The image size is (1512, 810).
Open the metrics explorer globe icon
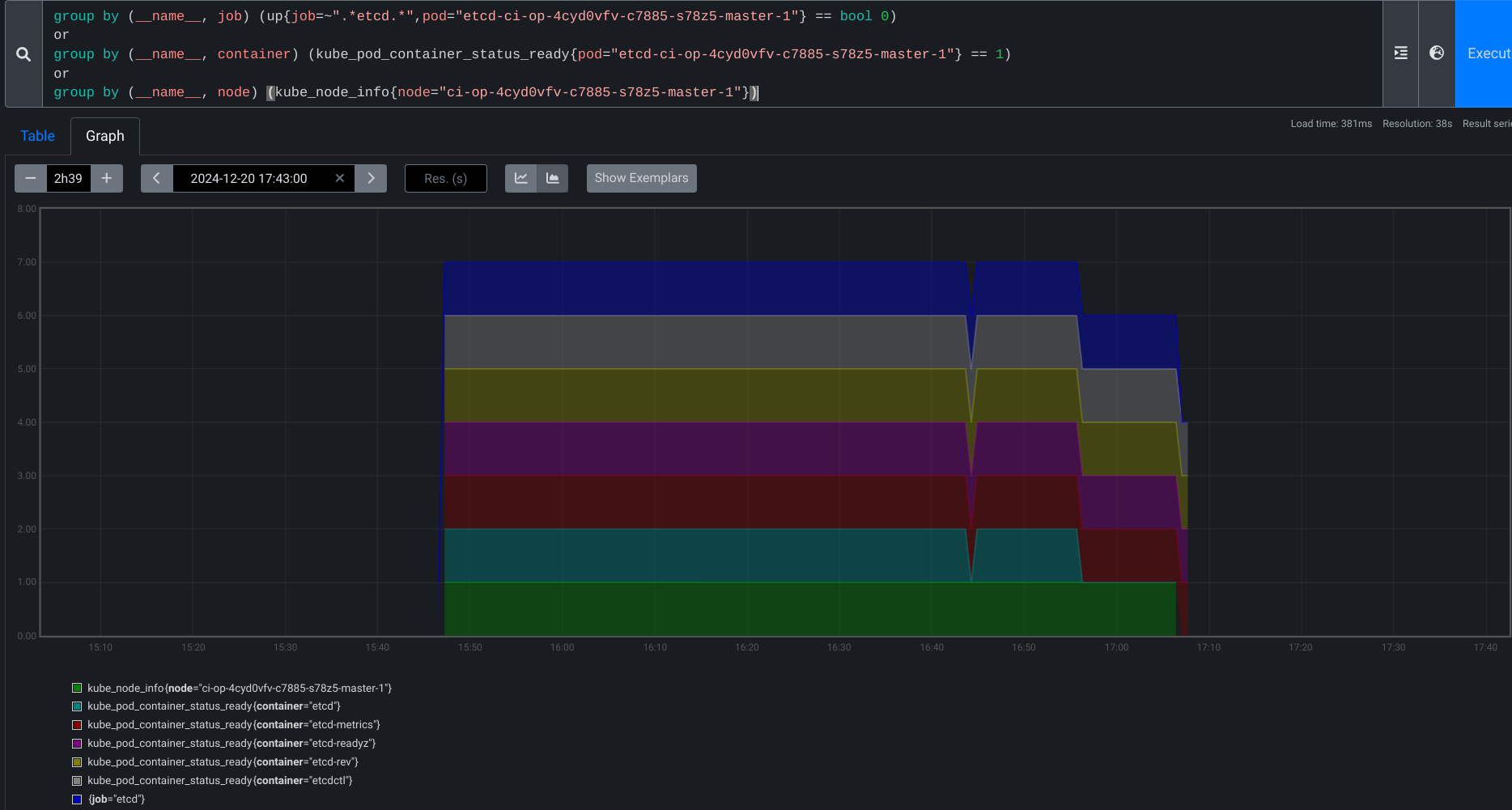point(1437,53)
